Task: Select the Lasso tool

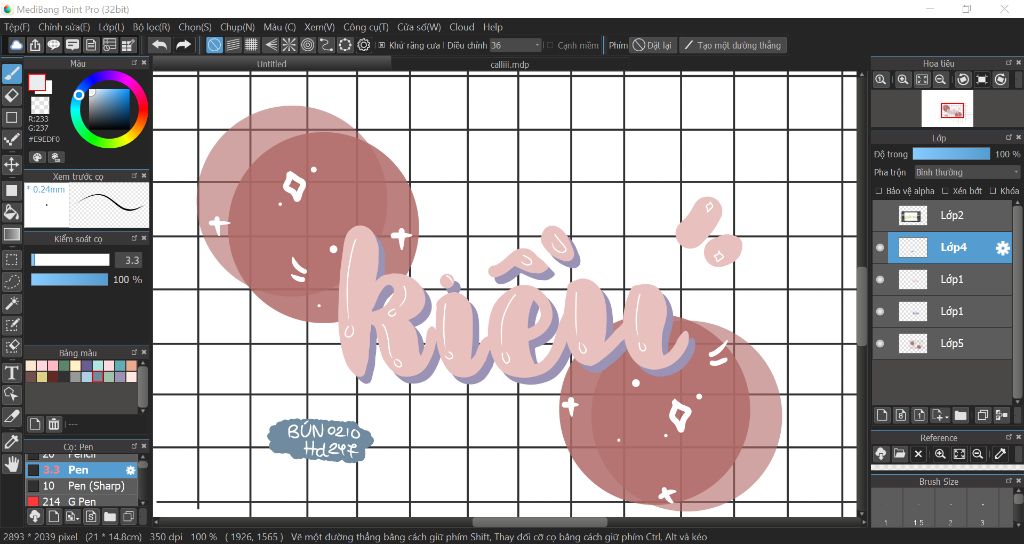Action: pyautogui.click(x=12, y=281)
